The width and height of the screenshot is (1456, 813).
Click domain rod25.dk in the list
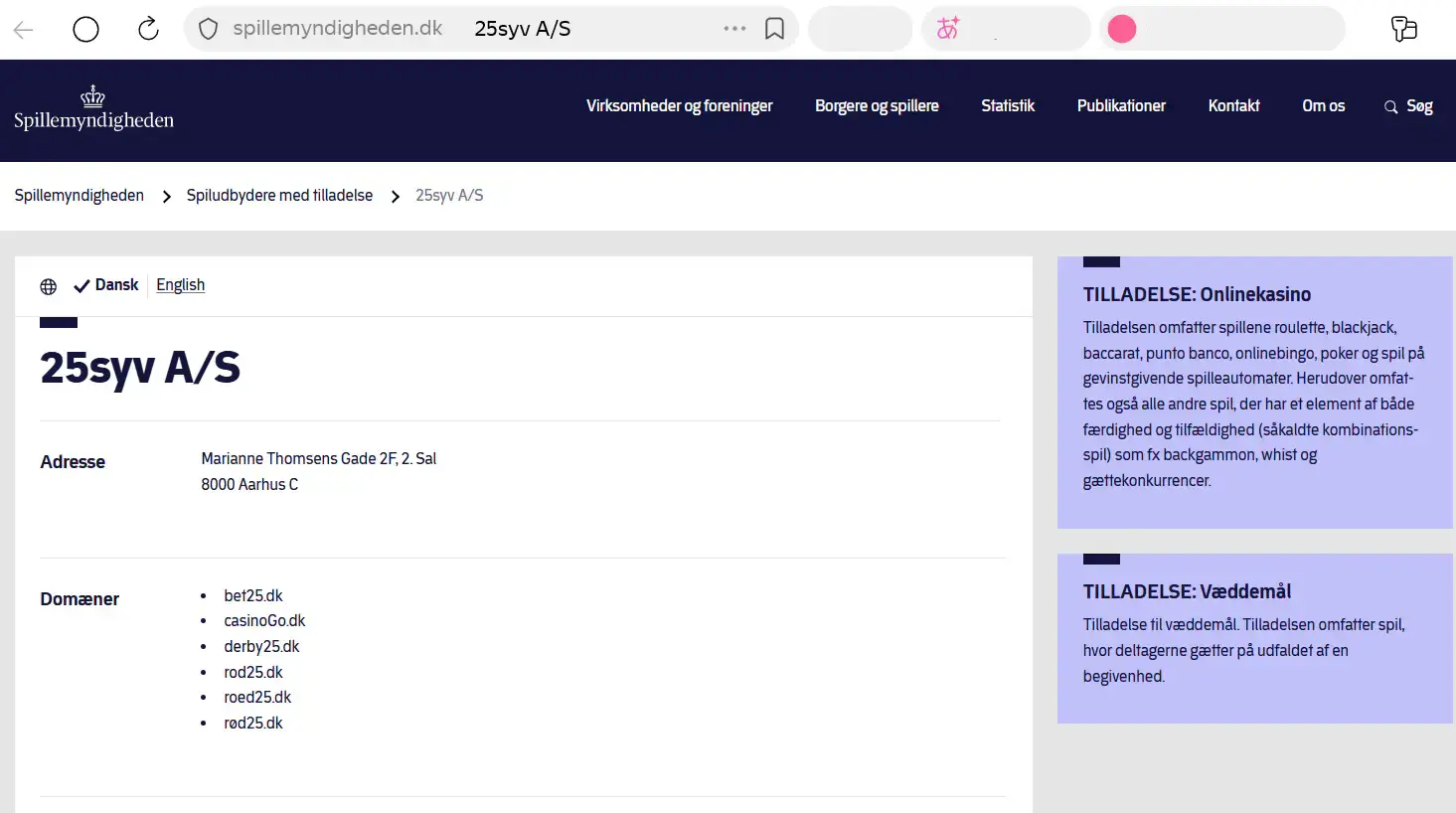253,673
